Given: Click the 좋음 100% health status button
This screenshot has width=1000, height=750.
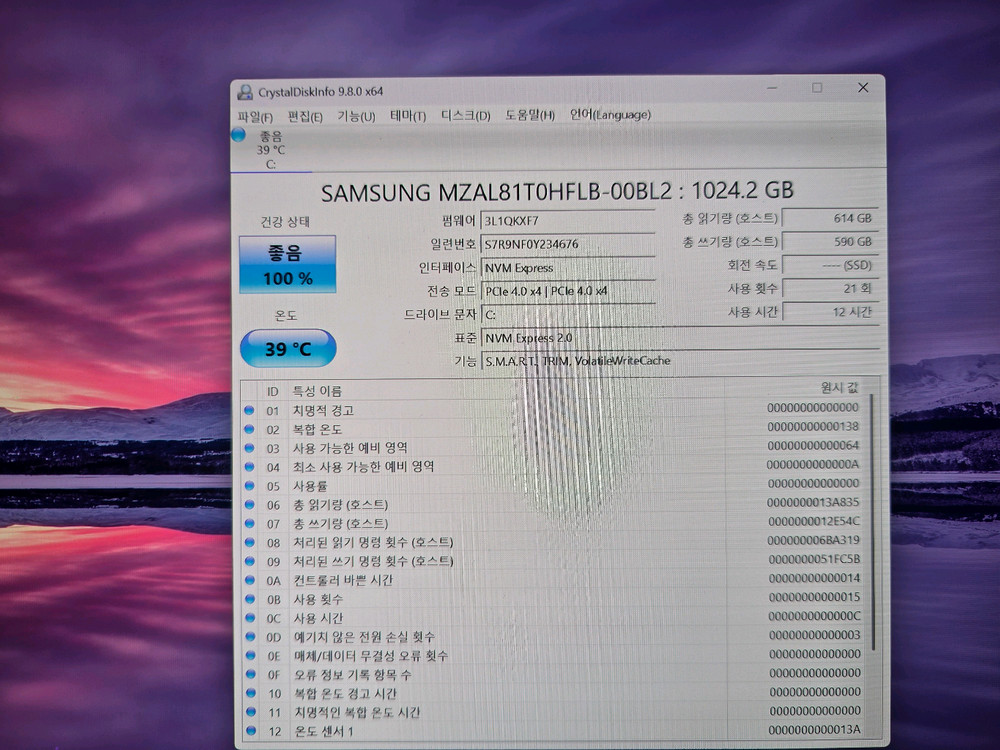Looking at the screenshot, I should click(x=287, y=262).
